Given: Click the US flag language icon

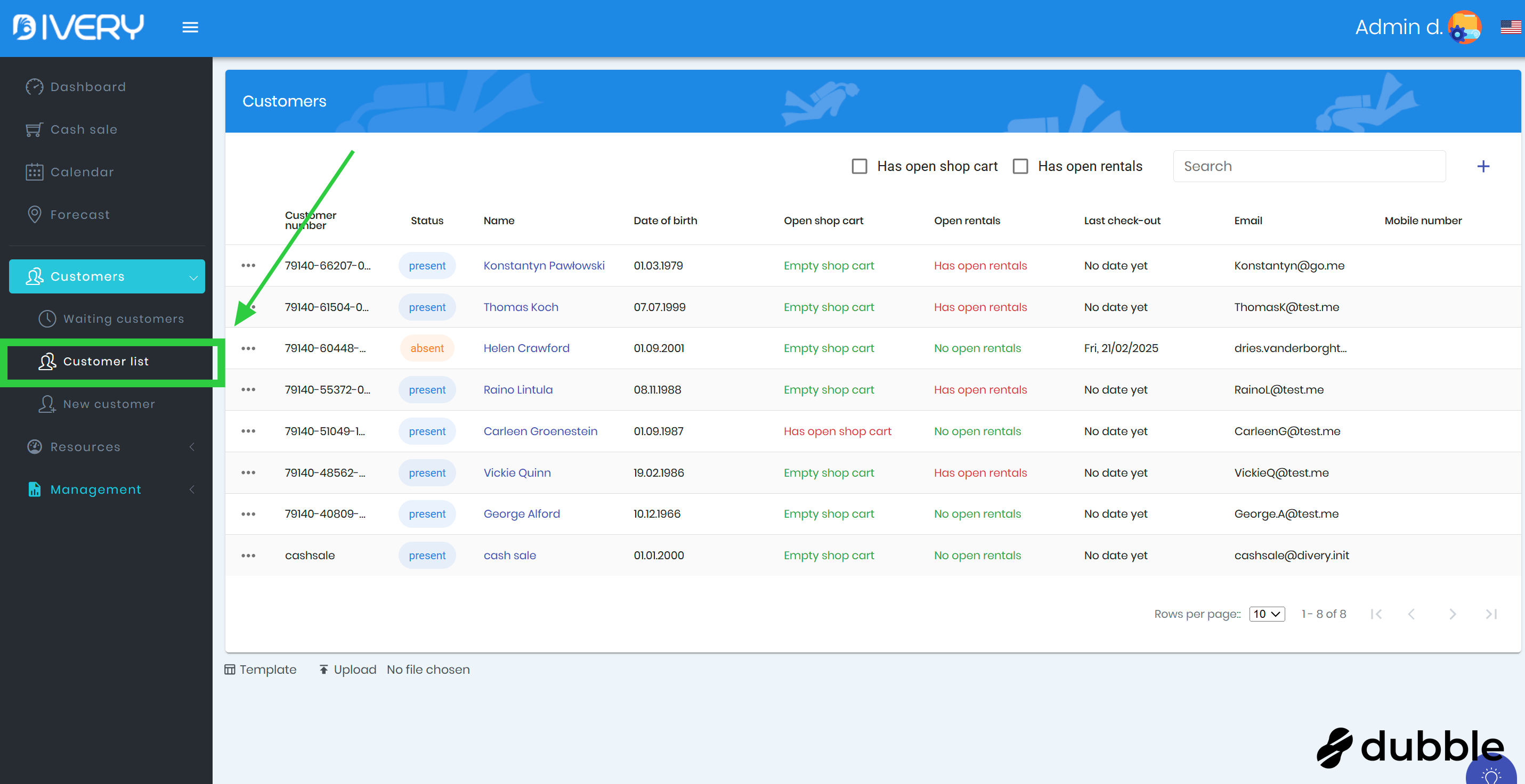Looking at the screenshot, I should [1510, 27].
